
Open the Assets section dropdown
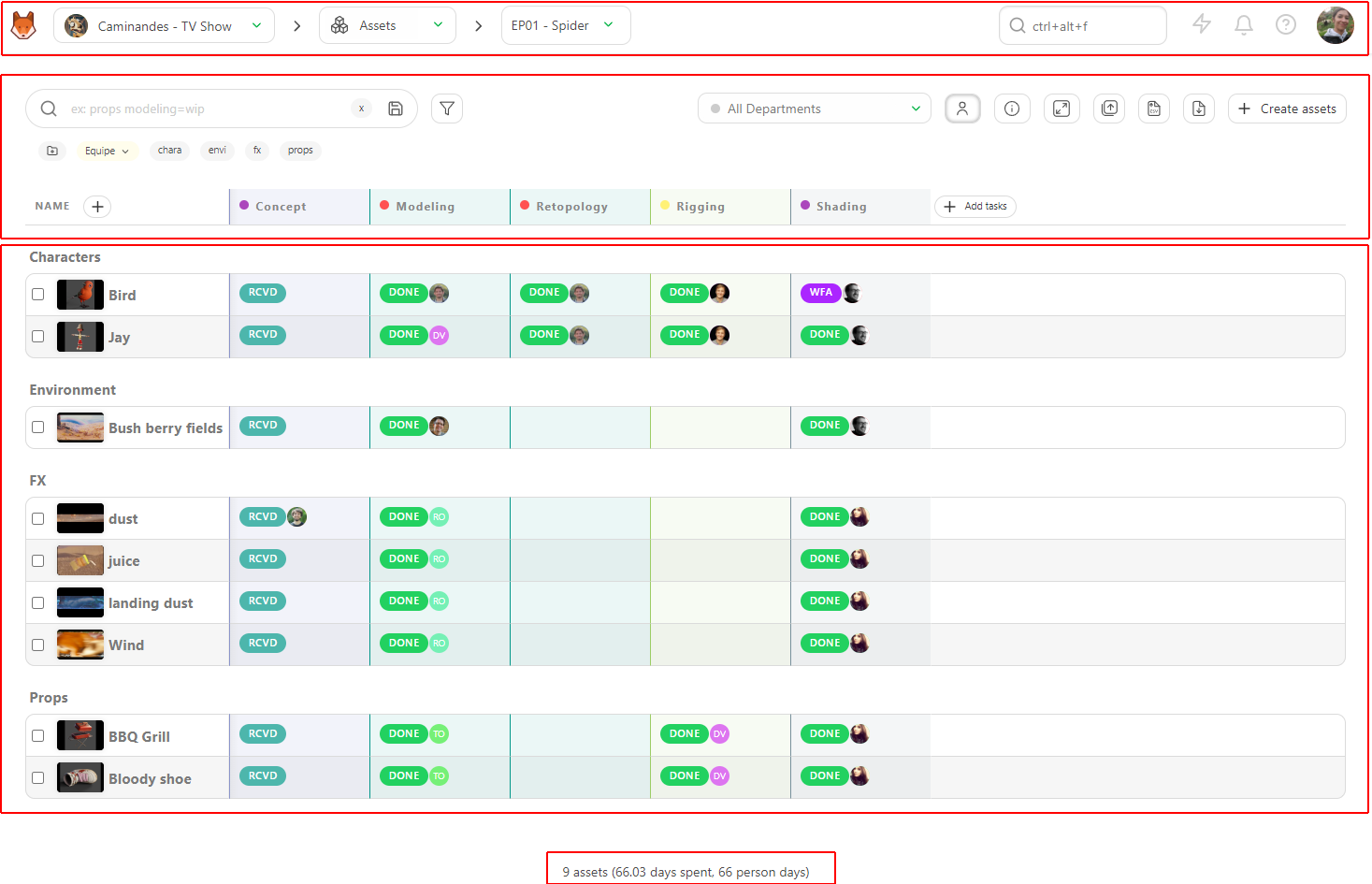coord(387,25)
